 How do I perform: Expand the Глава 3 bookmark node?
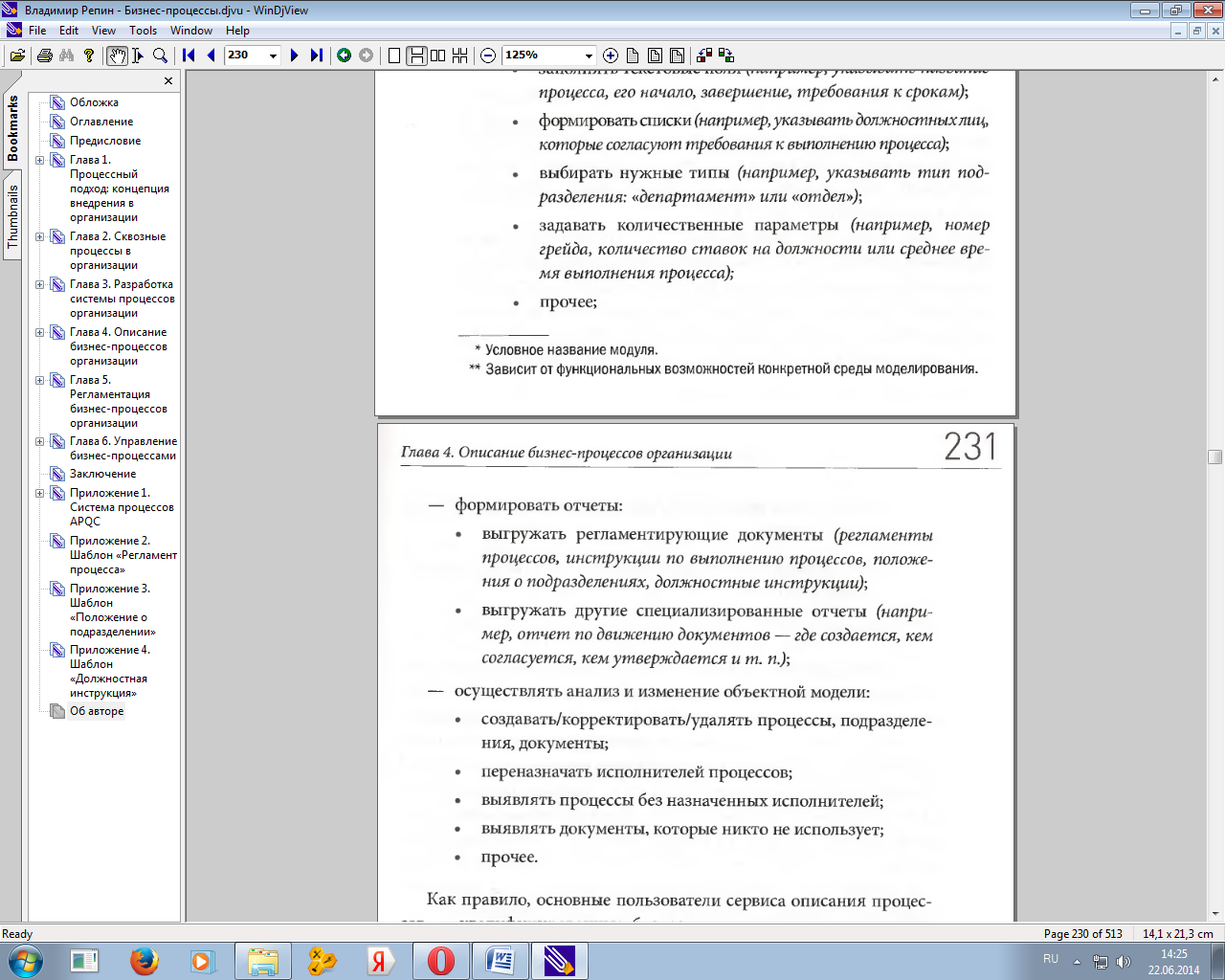pyautogui.click(x=40, y=284)
